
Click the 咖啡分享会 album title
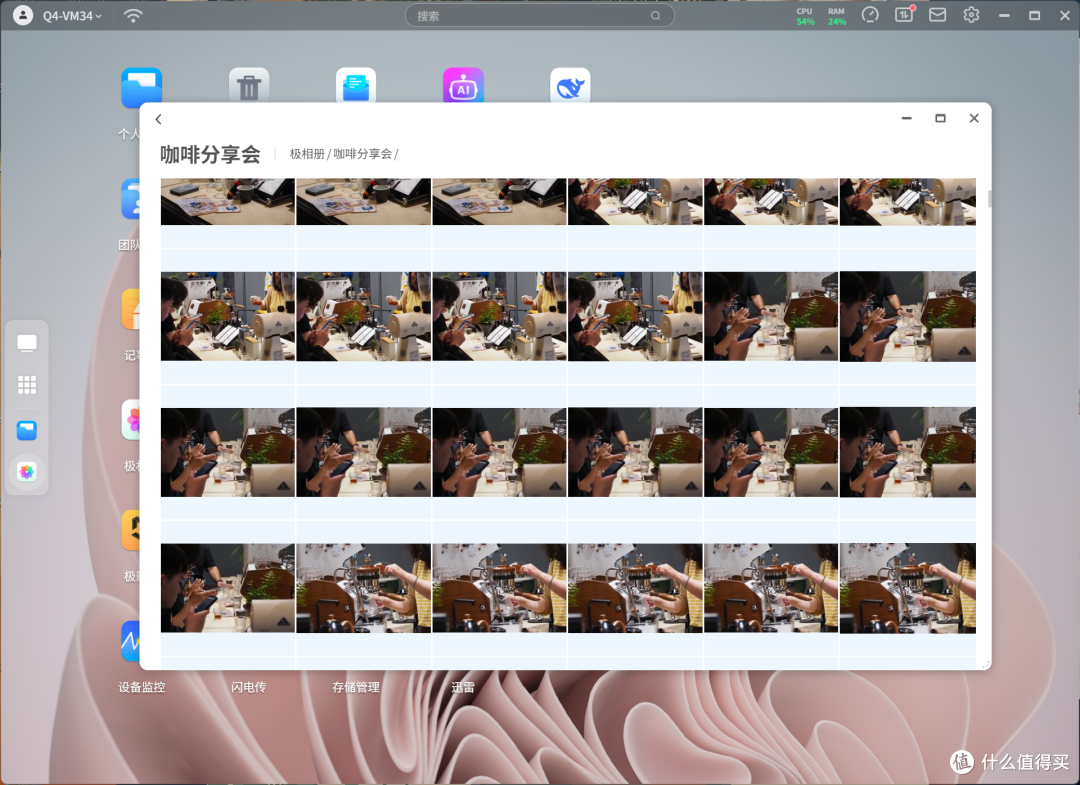(x=210, y=154)
